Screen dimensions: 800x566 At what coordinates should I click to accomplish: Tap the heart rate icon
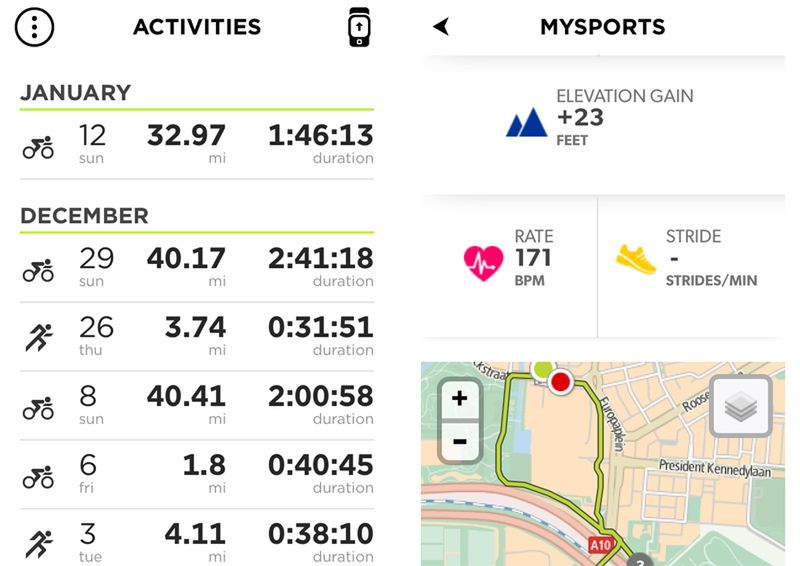pos(482,262)
